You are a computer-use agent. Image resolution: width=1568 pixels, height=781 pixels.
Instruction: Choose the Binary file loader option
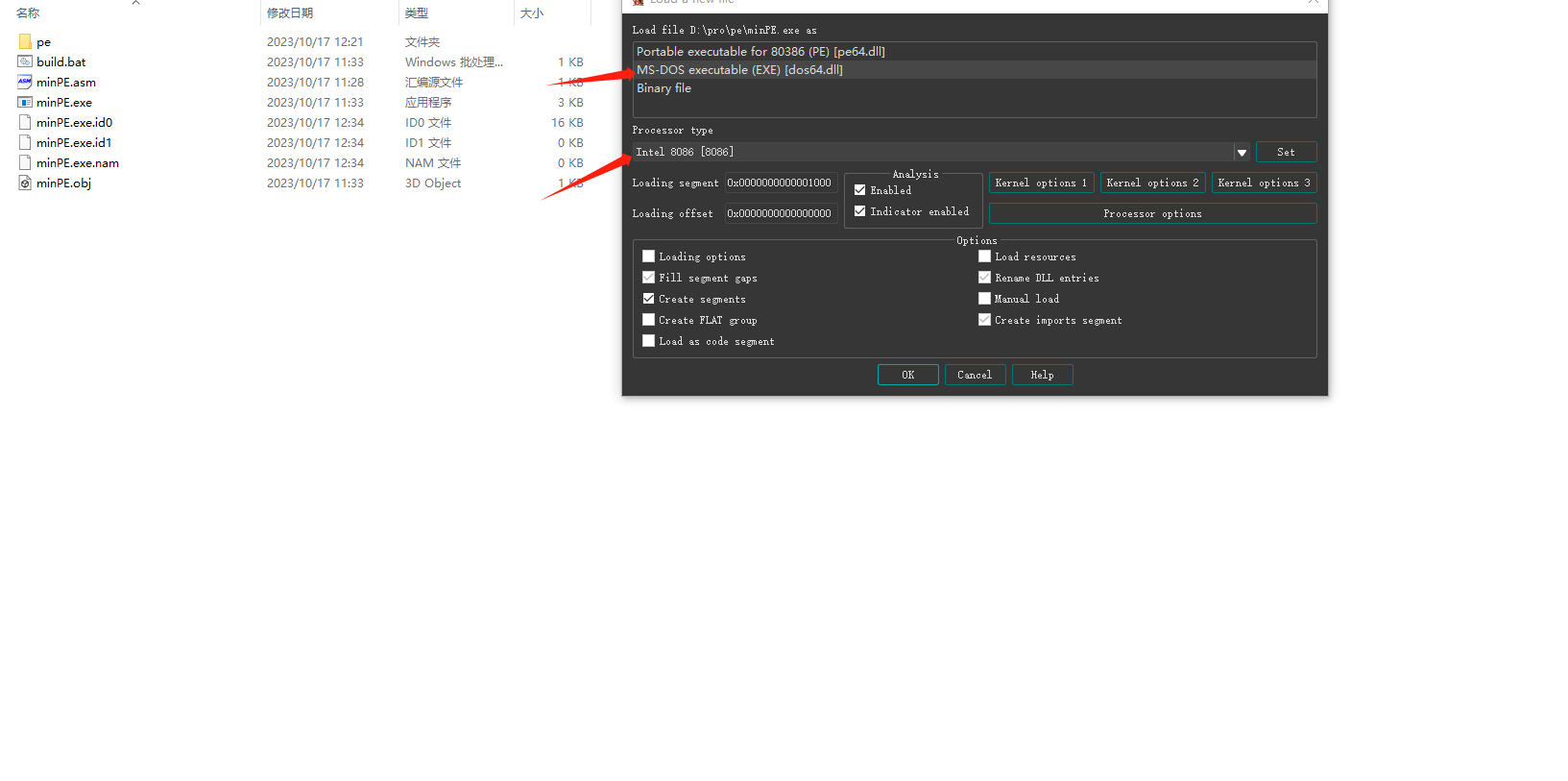(x=663, y=88)
